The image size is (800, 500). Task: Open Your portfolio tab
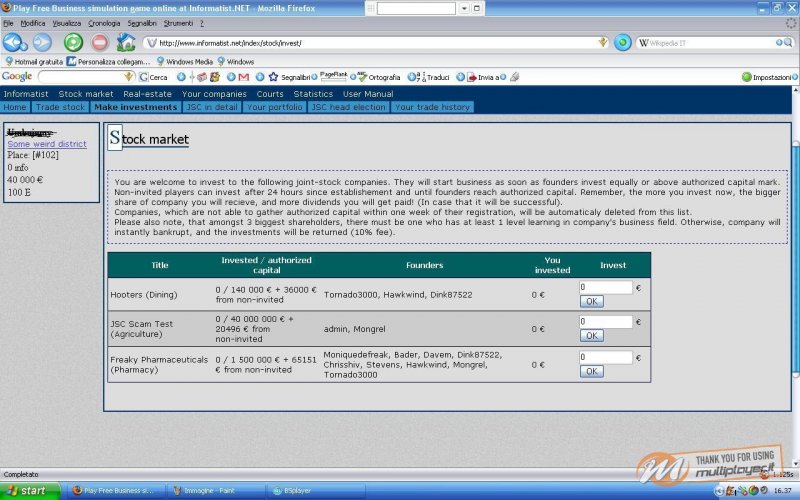click(274, 107)
